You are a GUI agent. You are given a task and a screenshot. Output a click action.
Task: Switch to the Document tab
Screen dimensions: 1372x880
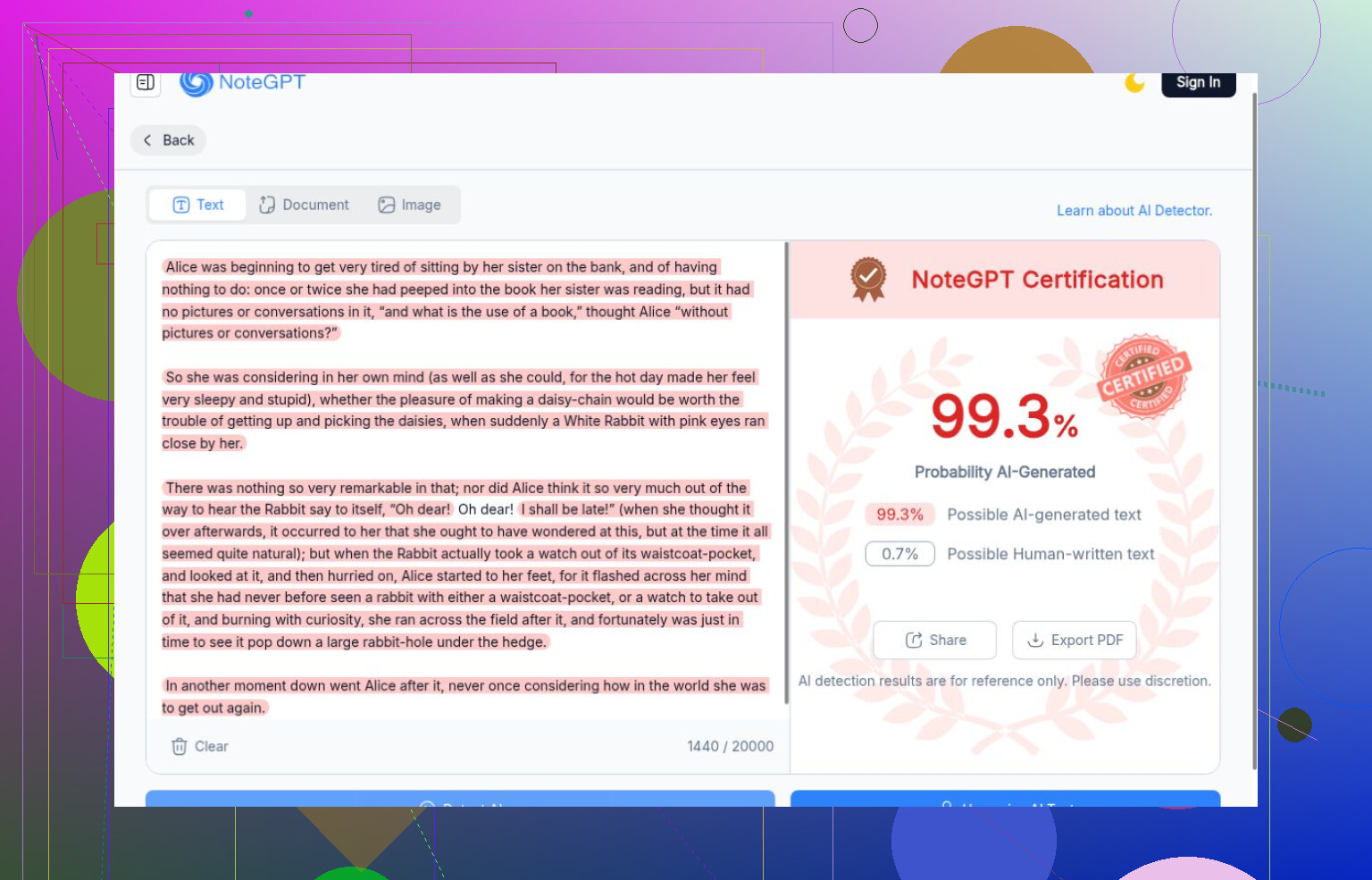(x=304, y=205)
